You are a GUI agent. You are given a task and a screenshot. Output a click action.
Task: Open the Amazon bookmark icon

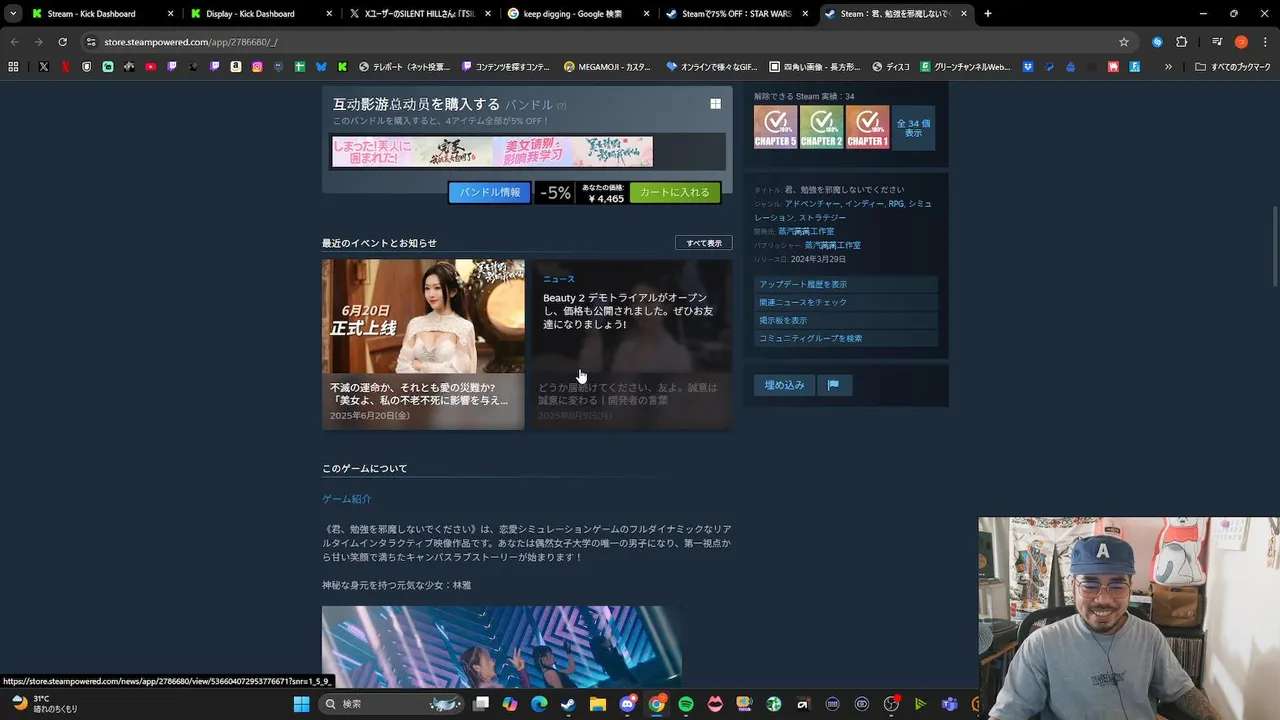point(236,67)
